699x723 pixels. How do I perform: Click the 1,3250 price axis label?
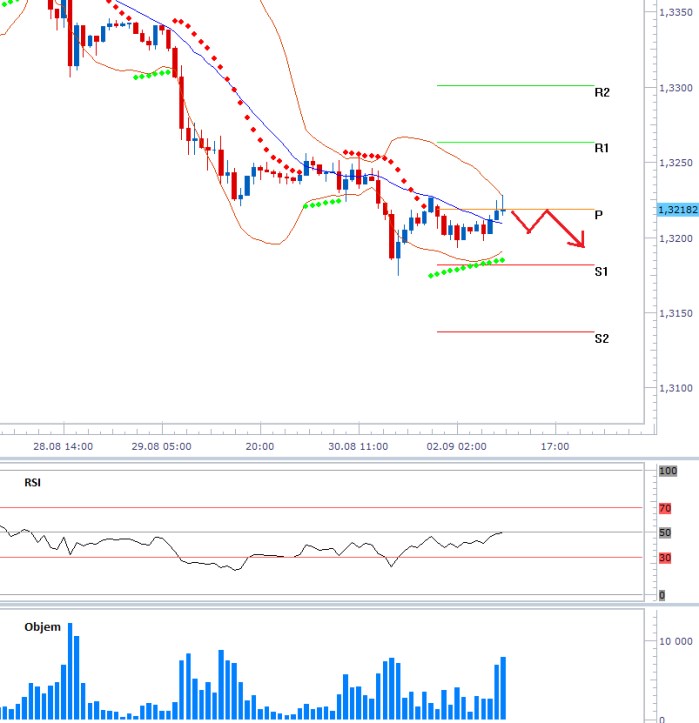[676, 163]
